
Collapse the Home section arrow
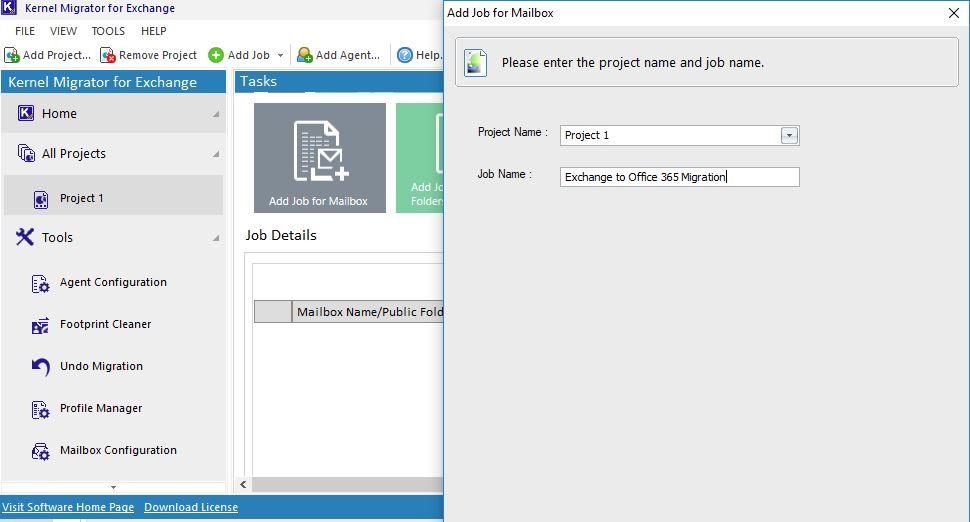[216, 114]
